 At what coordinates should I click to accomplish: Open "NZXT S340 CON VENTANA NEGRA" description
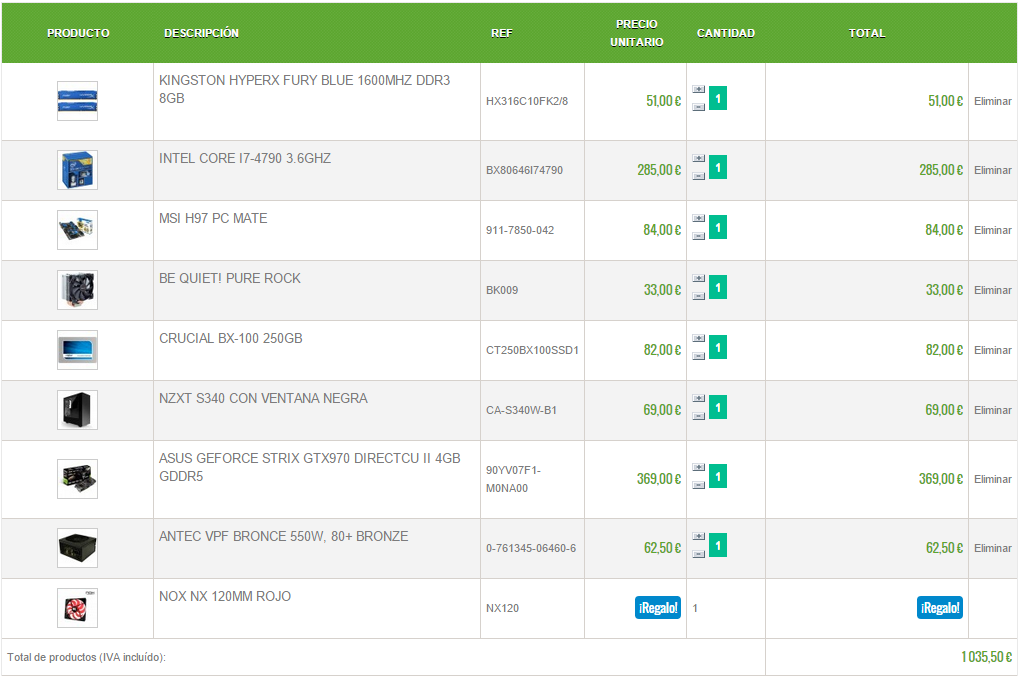click(x=263, y=398)
